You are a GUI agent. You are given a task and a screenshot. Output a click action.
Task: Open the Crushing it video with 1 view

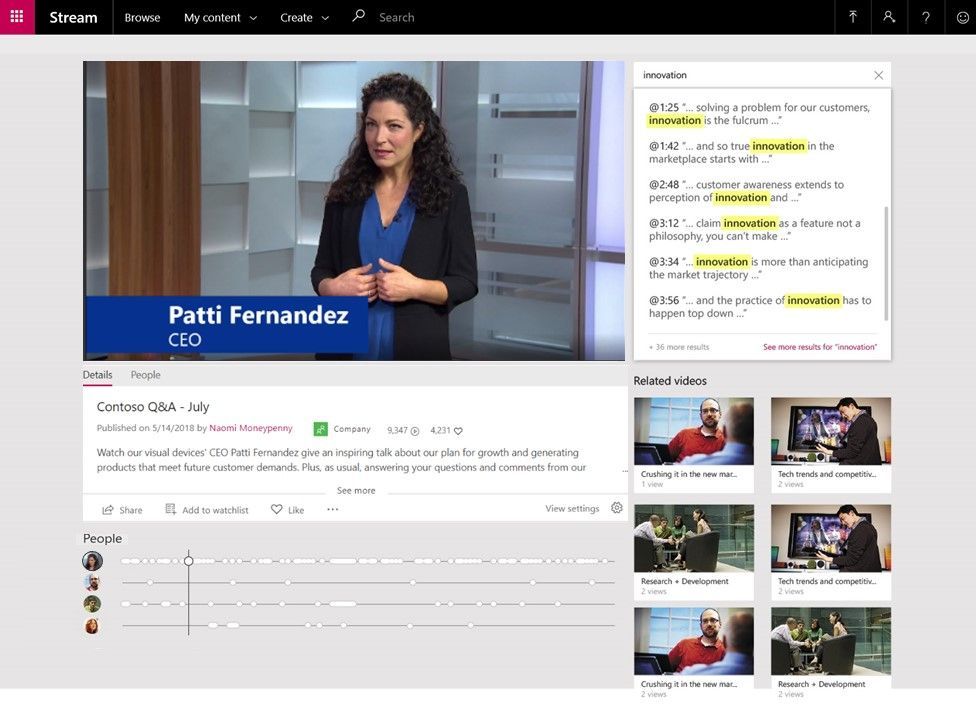coord(694,445)
